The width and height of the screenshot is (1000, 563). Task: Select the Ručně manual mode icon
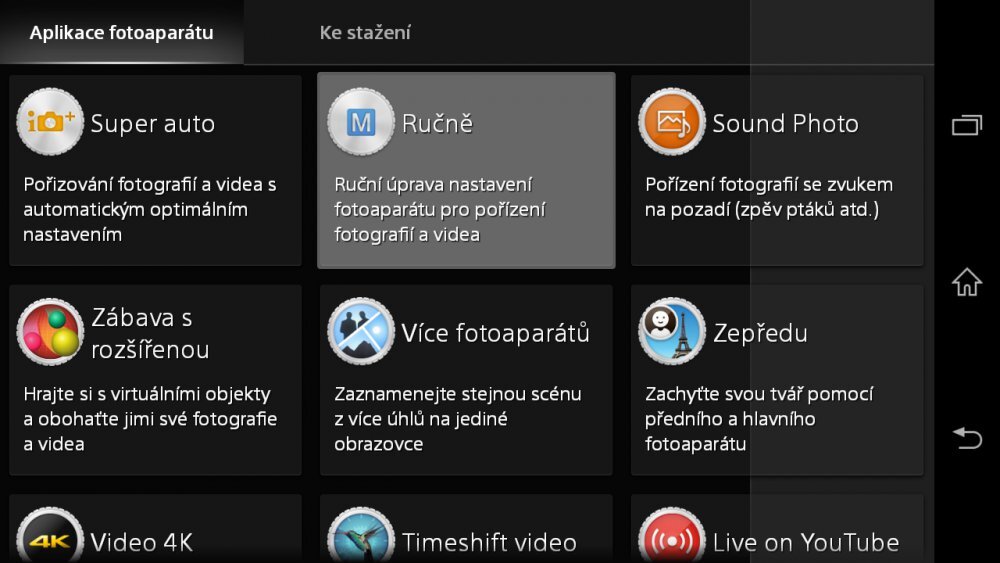click(x=361, y=122)
